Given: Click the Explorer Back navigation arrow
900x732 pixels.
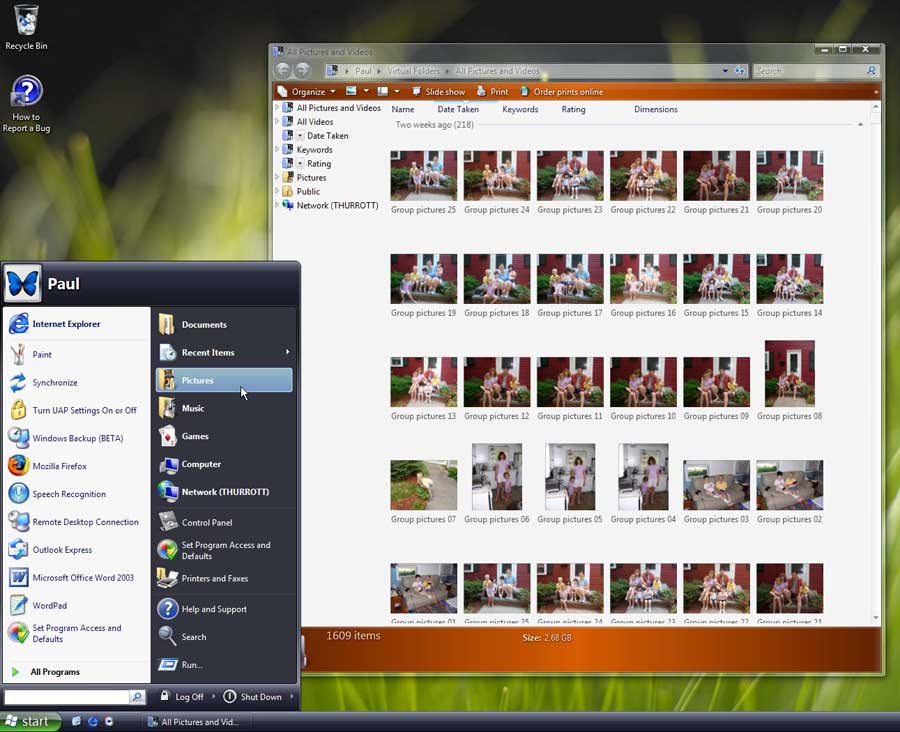Looking at the screenshot, I should (x=283, y=71).
